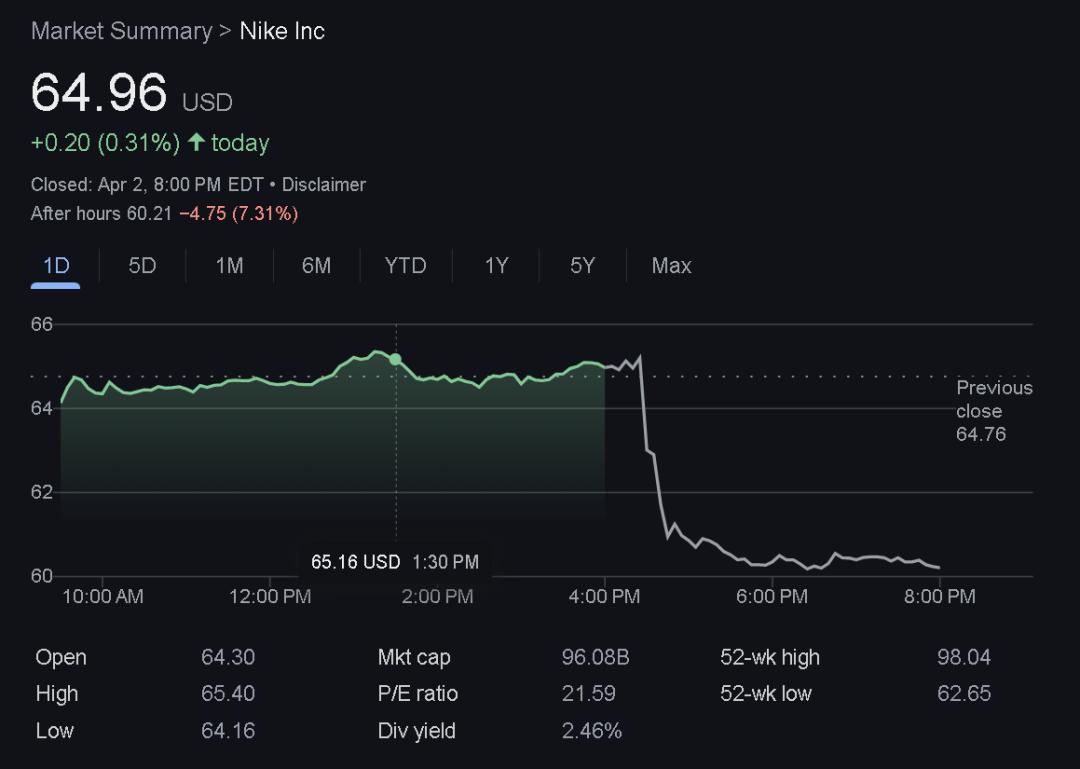Click the 52-wk high value 98.04
The image size is (1080, 769).
963,658
